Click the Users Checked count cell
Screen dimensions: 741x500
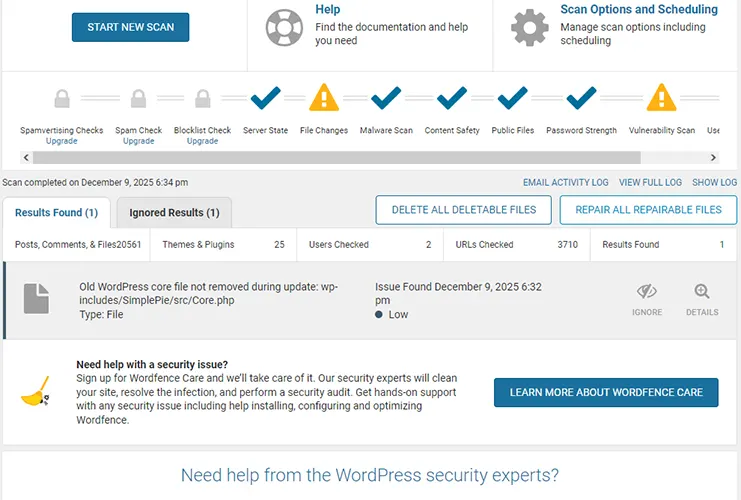[x=370, y=244]
